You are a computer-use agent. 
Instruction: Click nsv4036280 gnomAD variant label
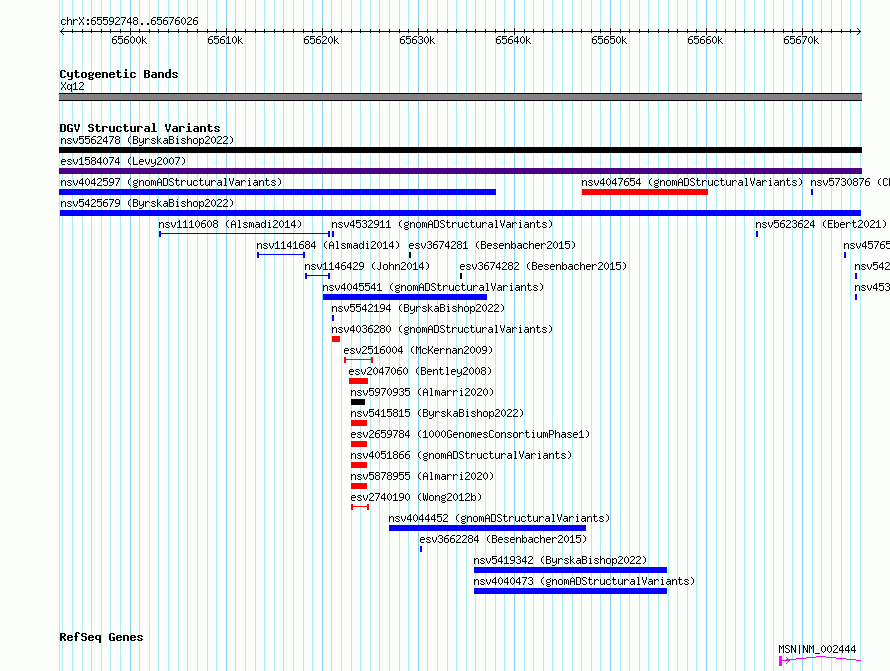click(x=442, y=329)
